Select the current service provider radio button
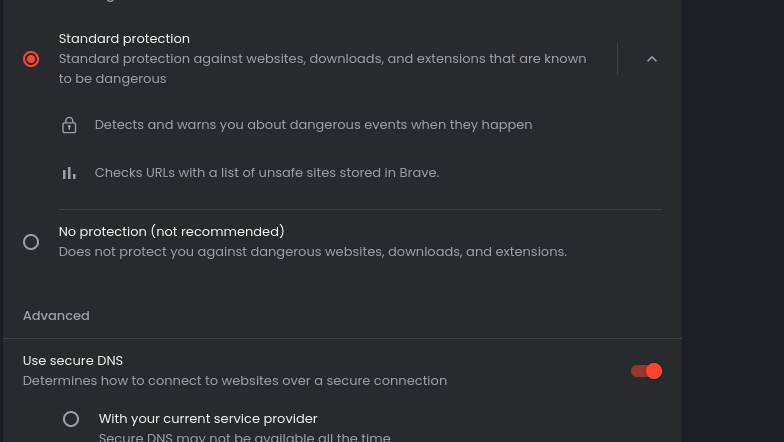 (71, 419)
